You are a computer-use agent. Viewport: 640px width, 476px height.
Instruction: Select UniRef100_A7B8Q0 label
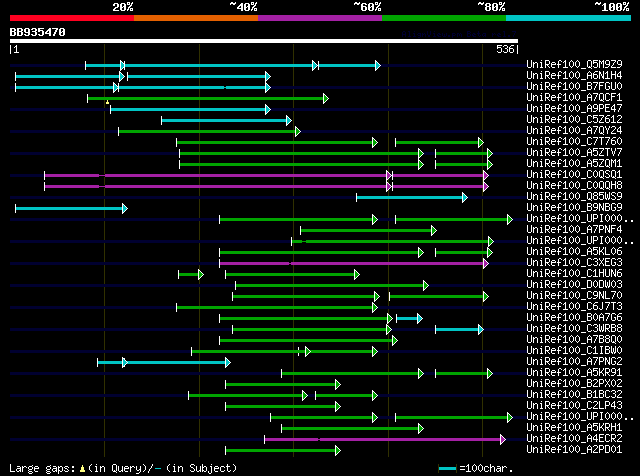[574, 340]
